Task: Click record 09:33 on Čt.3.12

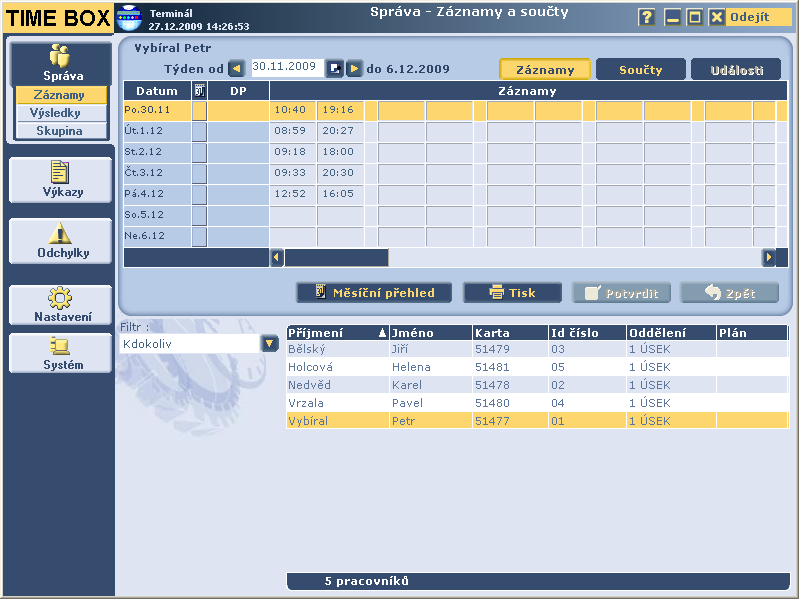Action: tap(292, 173)
